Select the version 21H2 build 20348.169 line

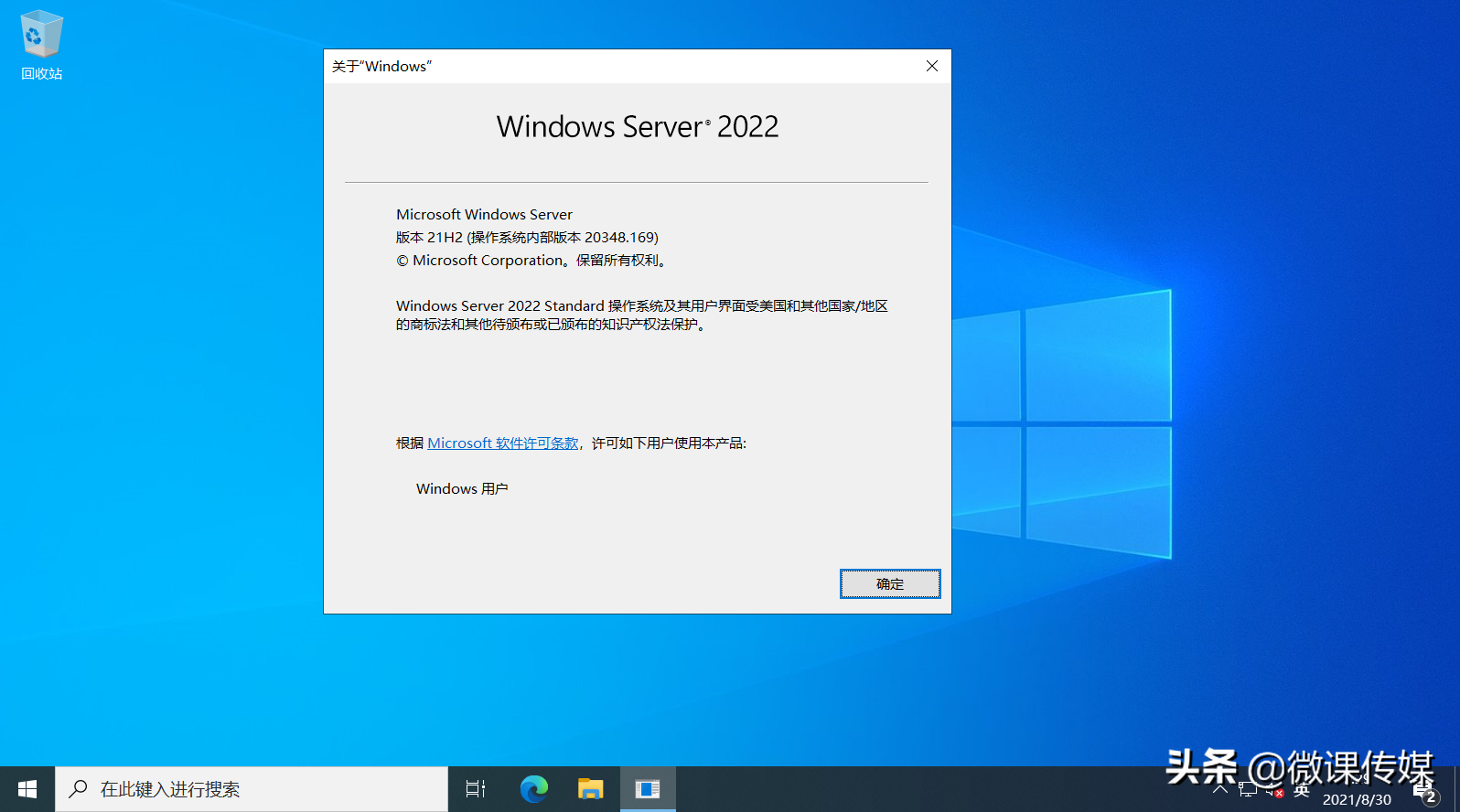click(x=527, y=238)
